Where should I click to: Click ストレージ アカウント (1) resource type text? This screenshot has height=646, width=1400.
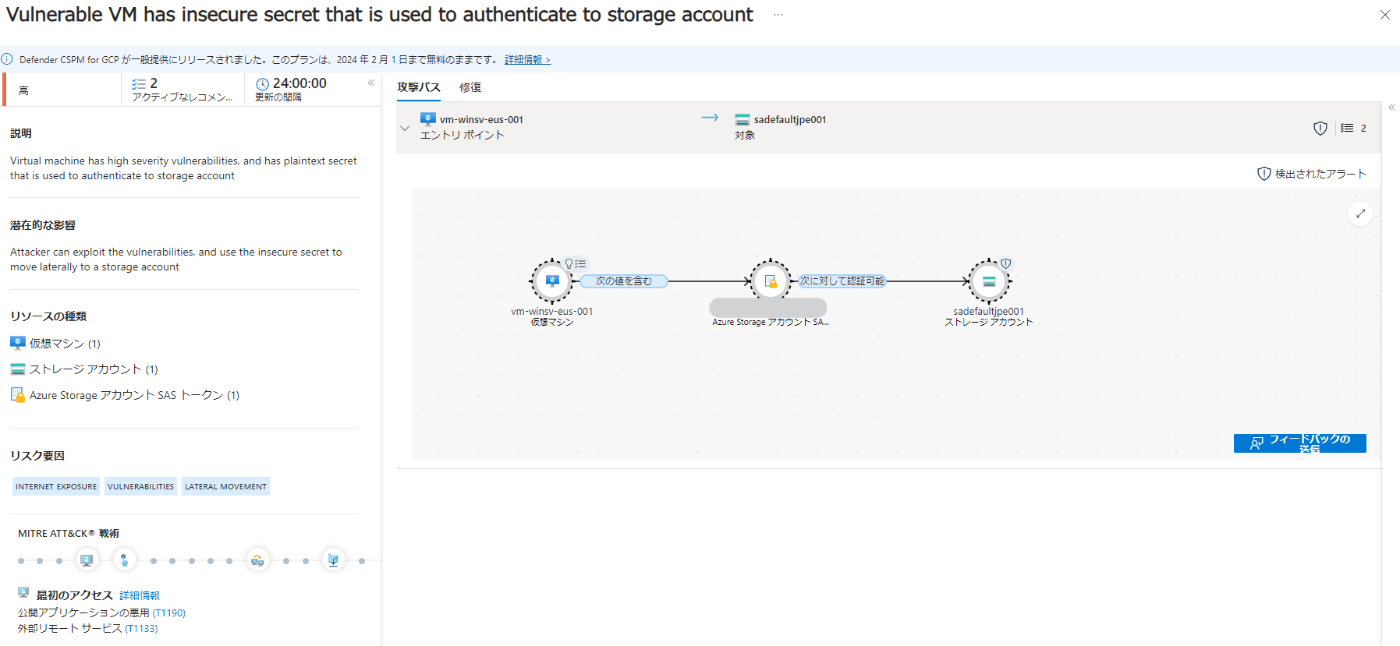pyautogui.click(x=93, y=369)
